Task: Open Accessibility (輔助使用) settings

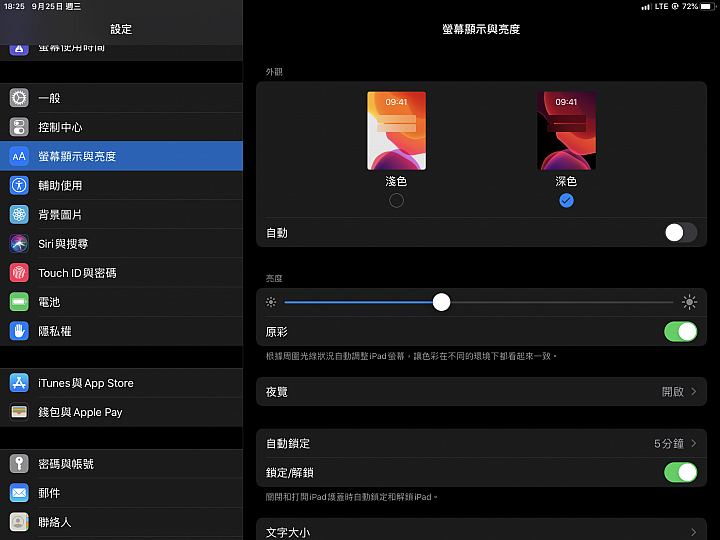Action: pyautogui.click(x=121, y=186)
